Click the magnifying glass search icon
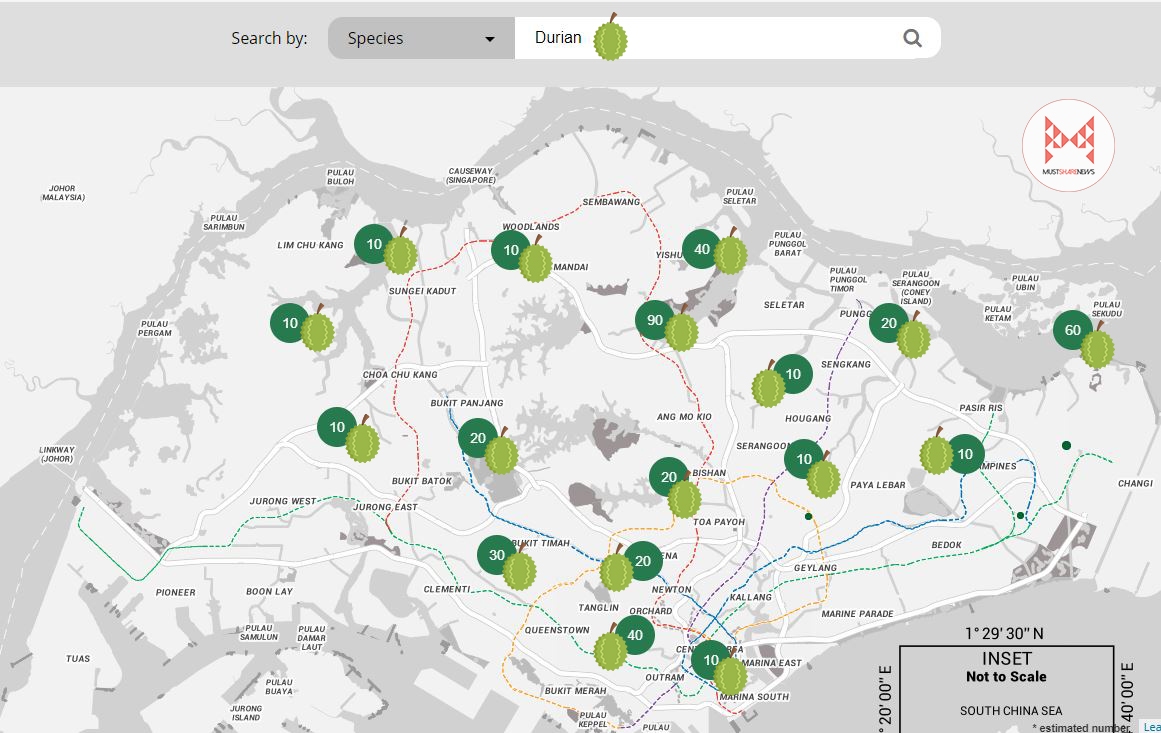The width and height of the screenshot is (1161, 733). pos(912,38)
